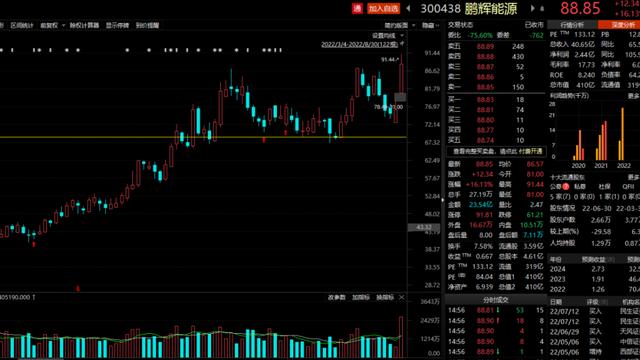640x360 pixels.
Task: Select the 社保 shareholder category
Action: [x=604, y=187]
